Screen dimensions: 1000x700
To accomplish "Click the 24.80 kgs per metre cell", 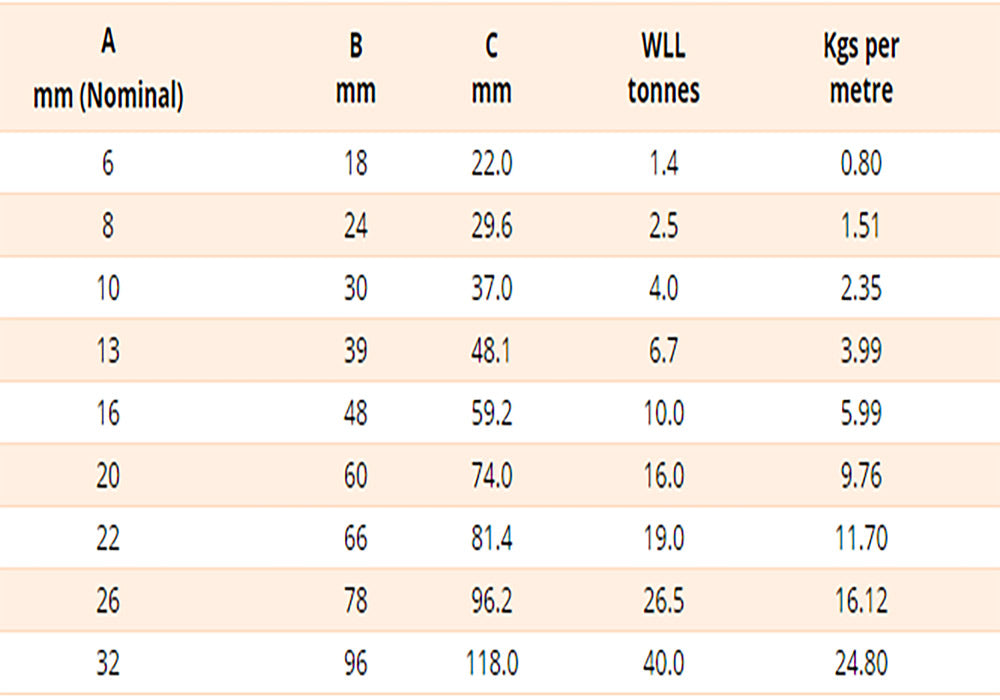I will (x=861, y=663).
